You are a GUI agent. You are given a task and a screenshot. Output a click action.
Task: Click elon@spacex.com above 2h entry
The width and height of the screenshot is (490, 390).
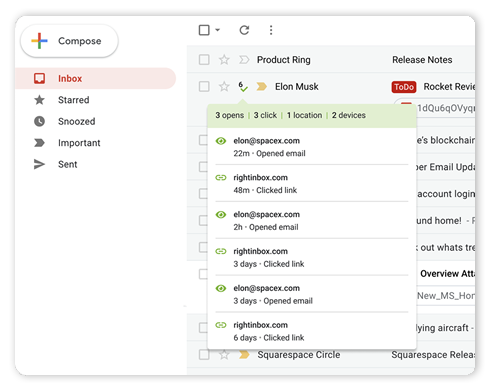click(266, 215)
